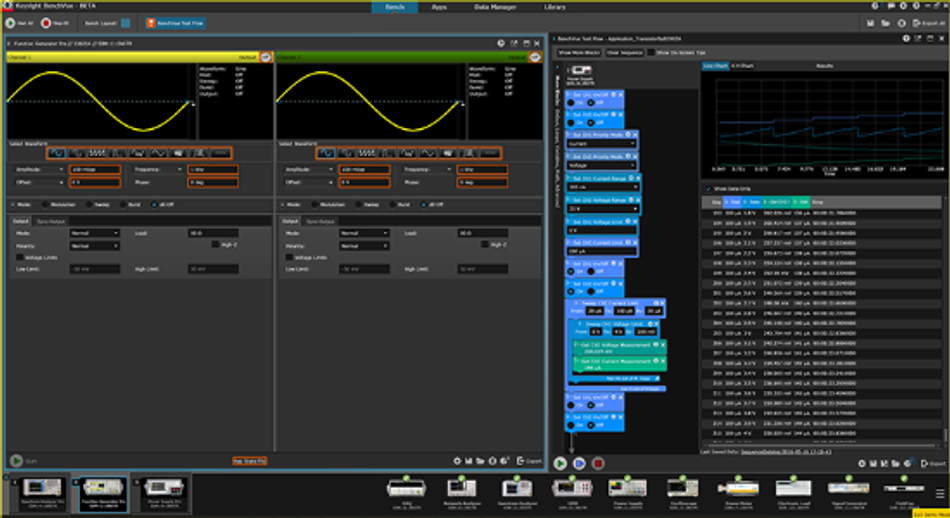Select the DMM instrument icon
The height and width of the screenshot is (518, 950).
tap(573, 490)
